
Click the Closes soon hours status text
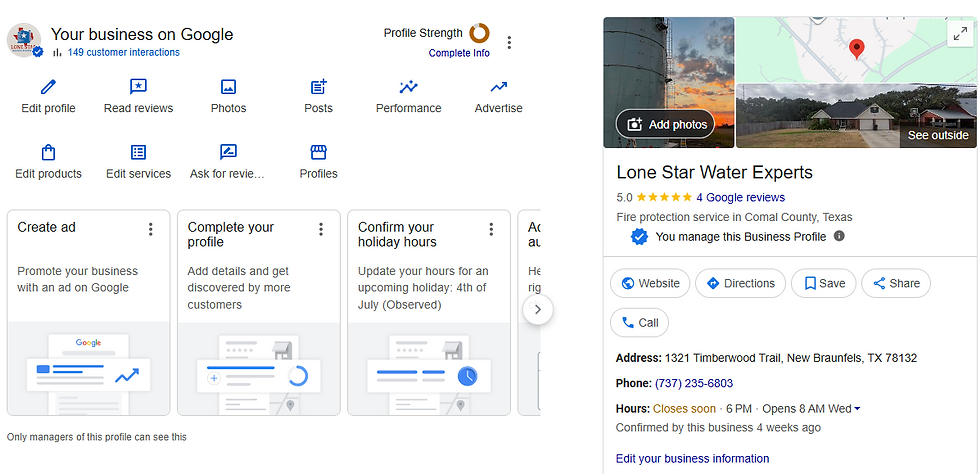[x=684, y=409]
